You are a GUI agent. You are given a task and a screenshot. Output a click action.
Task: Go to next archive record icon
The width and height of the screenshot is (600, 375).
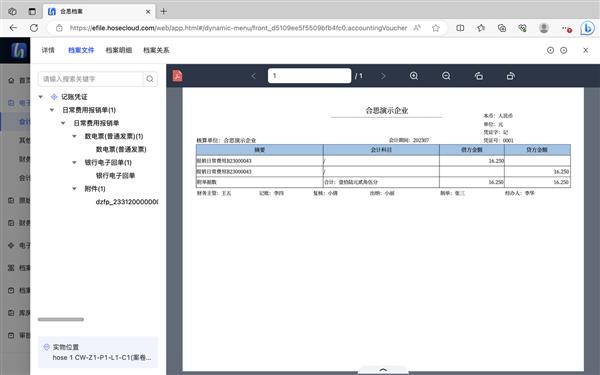coord(564,50)
